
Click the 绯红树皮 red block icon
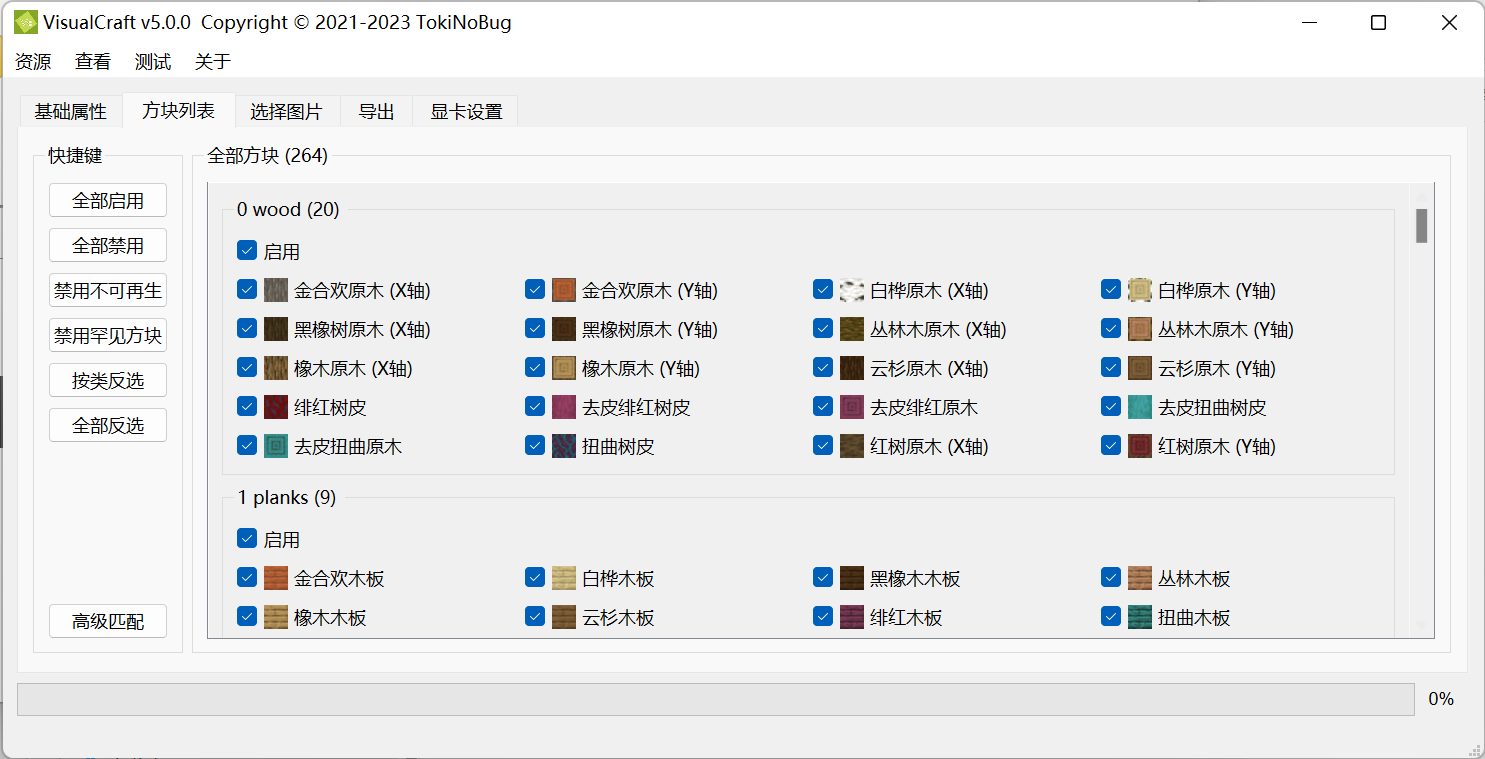[x=276, y=407]
